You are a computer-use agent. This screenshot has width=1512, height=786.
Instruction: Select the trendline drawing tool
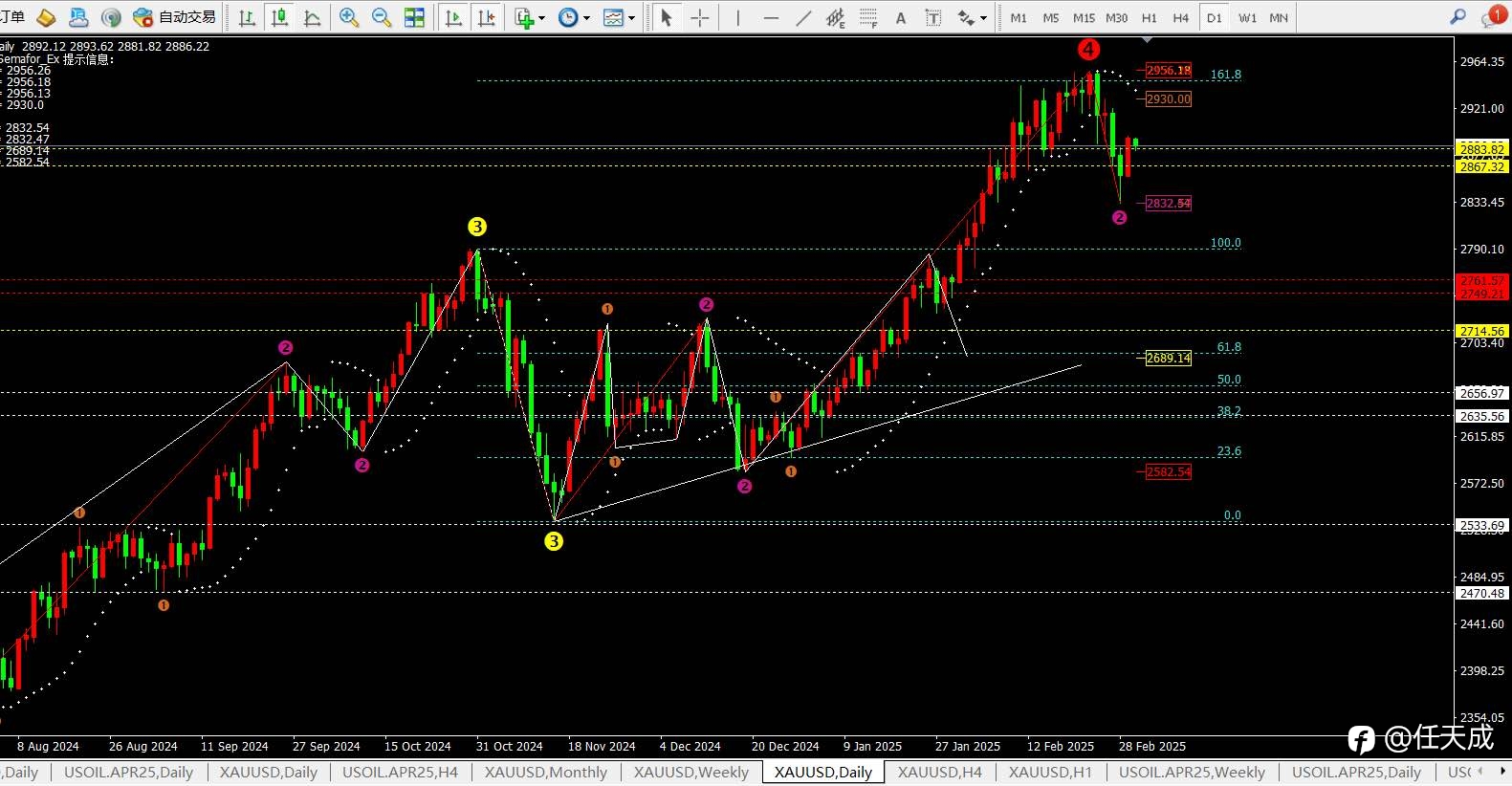click(x=803, y=17)
